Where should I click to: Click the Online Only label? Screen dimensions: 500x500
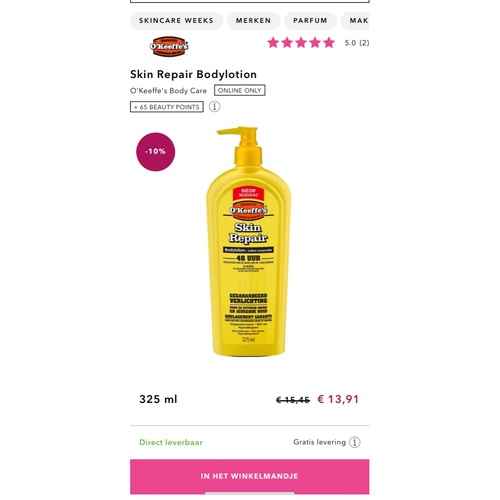pyautogui.click(x=240, y=90)
